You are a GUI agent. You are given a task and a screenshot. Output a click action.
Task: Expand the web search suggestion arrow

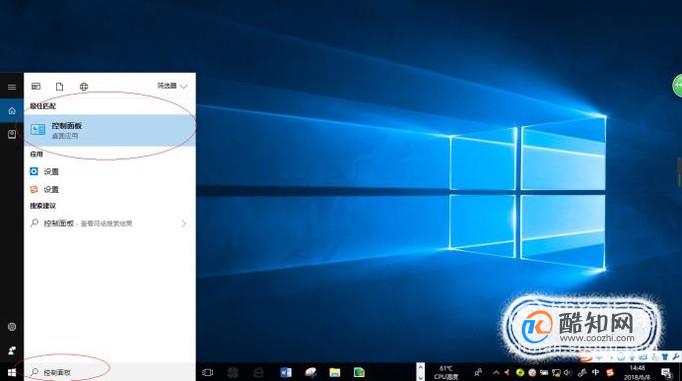point(184,223)
